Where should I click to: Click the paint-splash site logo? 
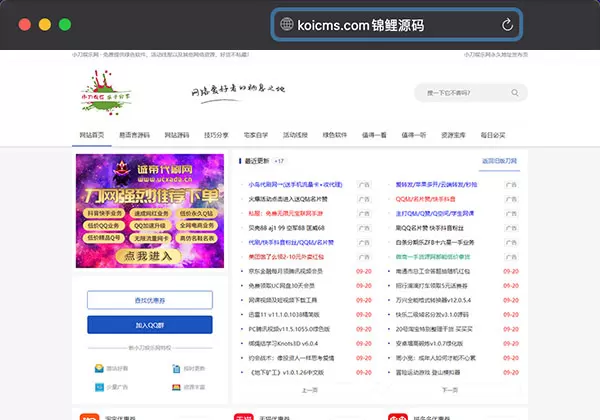(x=105, y=93)
